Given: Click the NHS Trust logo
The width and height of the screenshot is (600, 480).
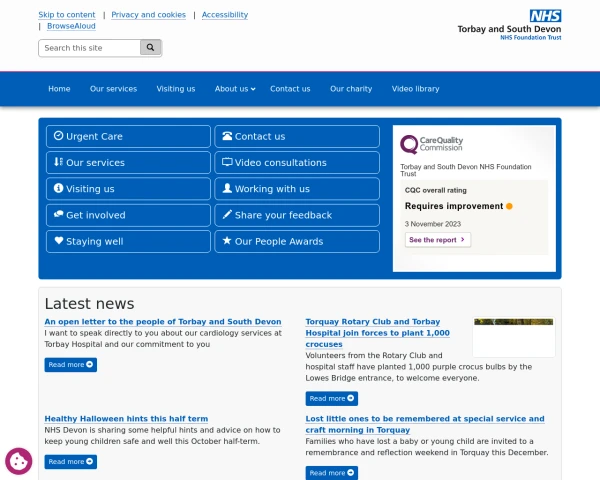Looking at the screenshot, I should pos(509,23).
